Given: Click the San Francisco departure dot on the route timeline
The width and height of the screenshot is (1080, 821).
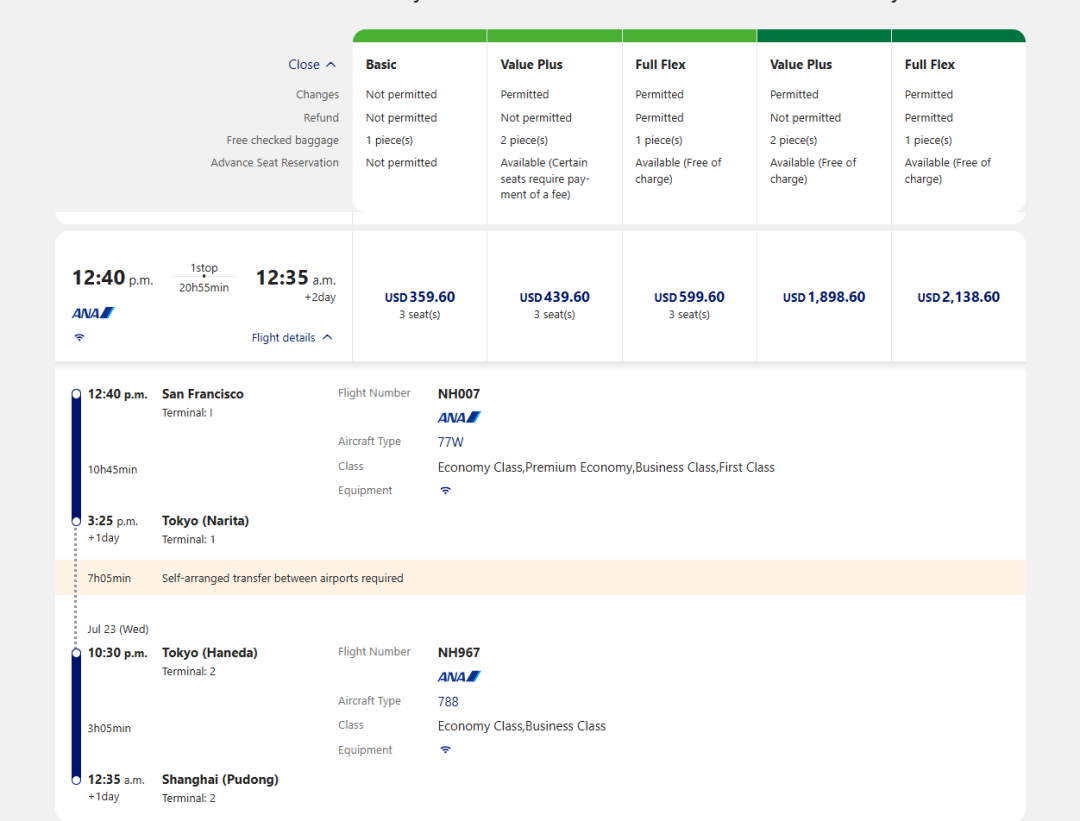Looking at the screenshot, I should click(76, 394).
